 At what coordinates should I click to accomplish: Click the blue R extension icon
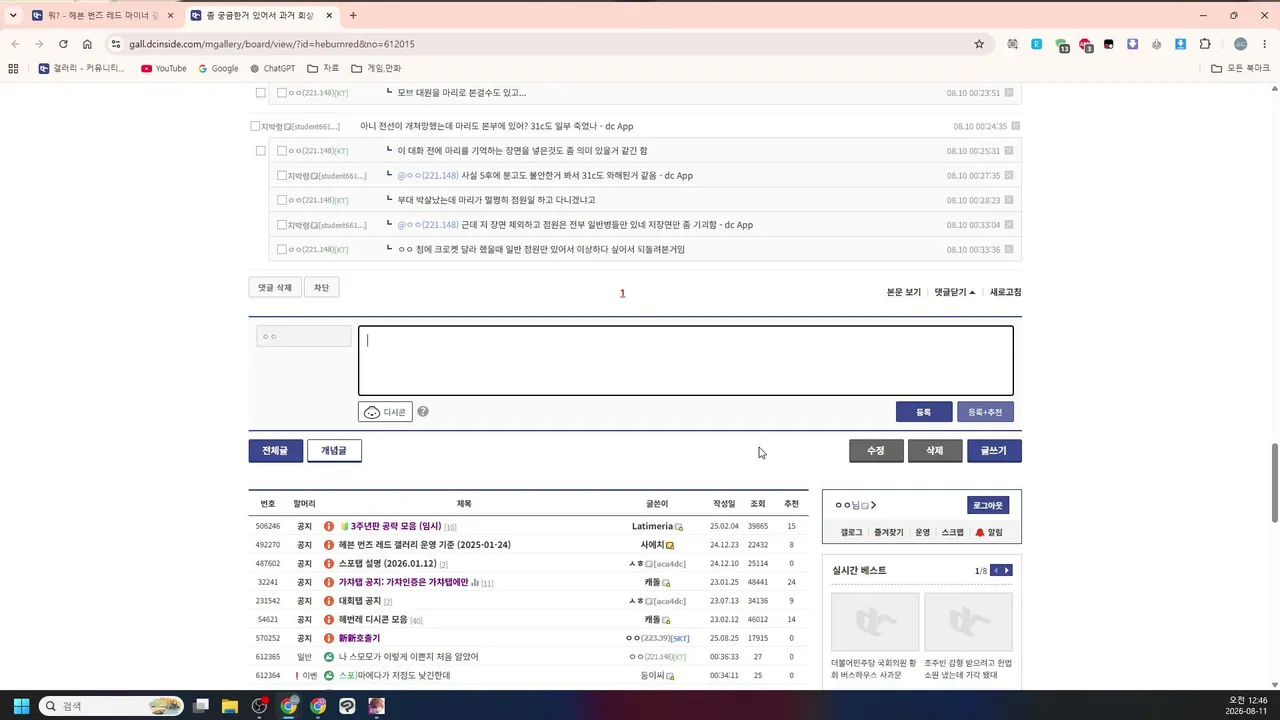click(1037, 44)
